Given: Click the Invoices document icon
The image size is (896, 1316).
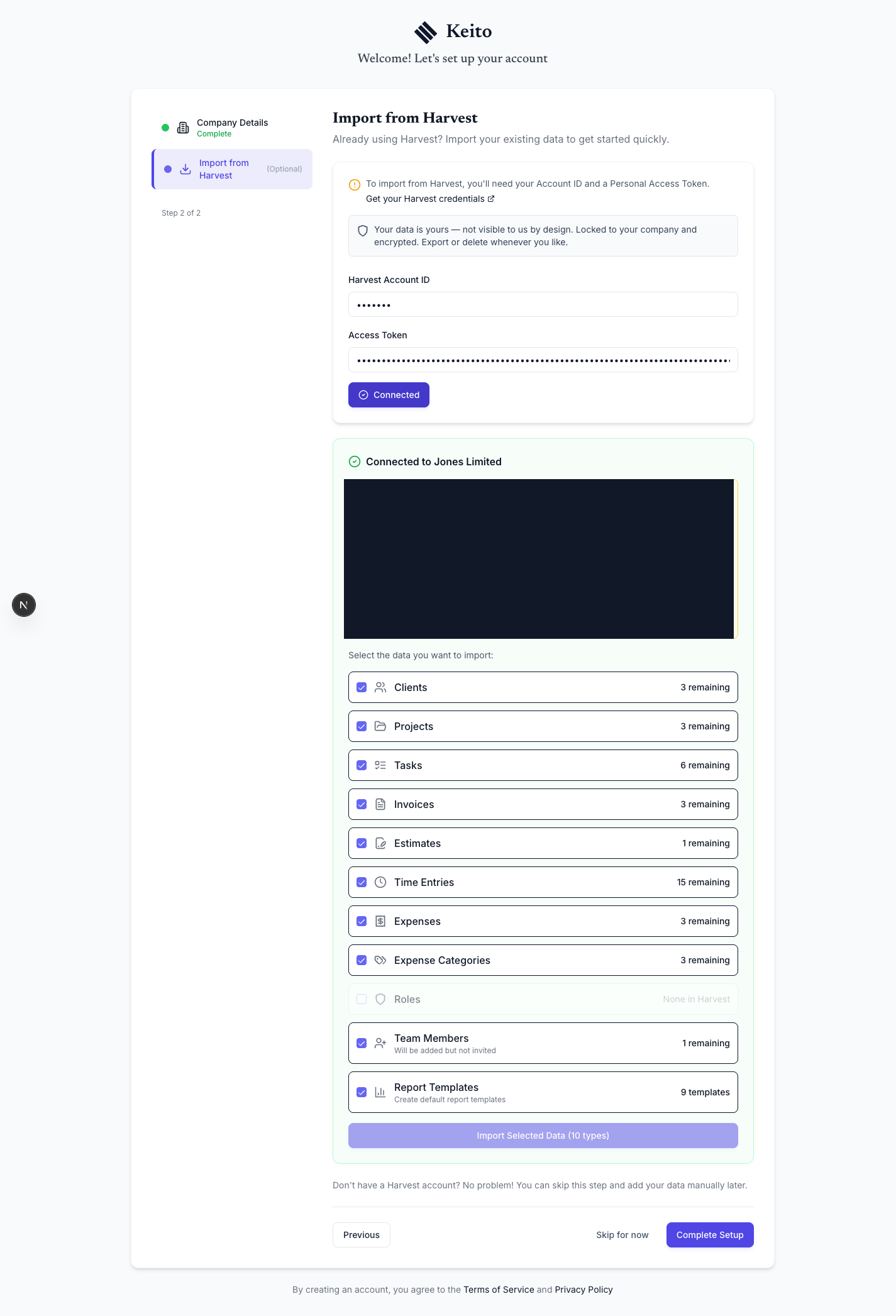Looking at the screenshot, I should click(x=380, y=804).
